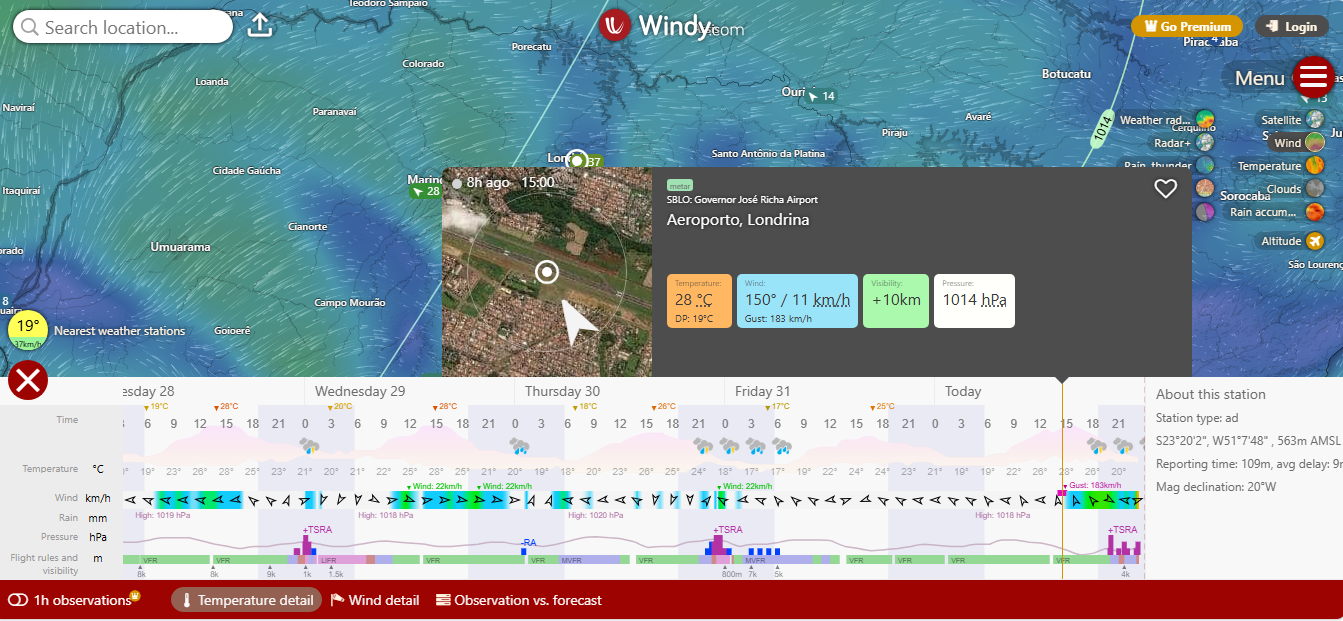Screen dimensions: 1343x621
Task: Change pressure unit hPa in the table
Action: [x=98, y=537]
